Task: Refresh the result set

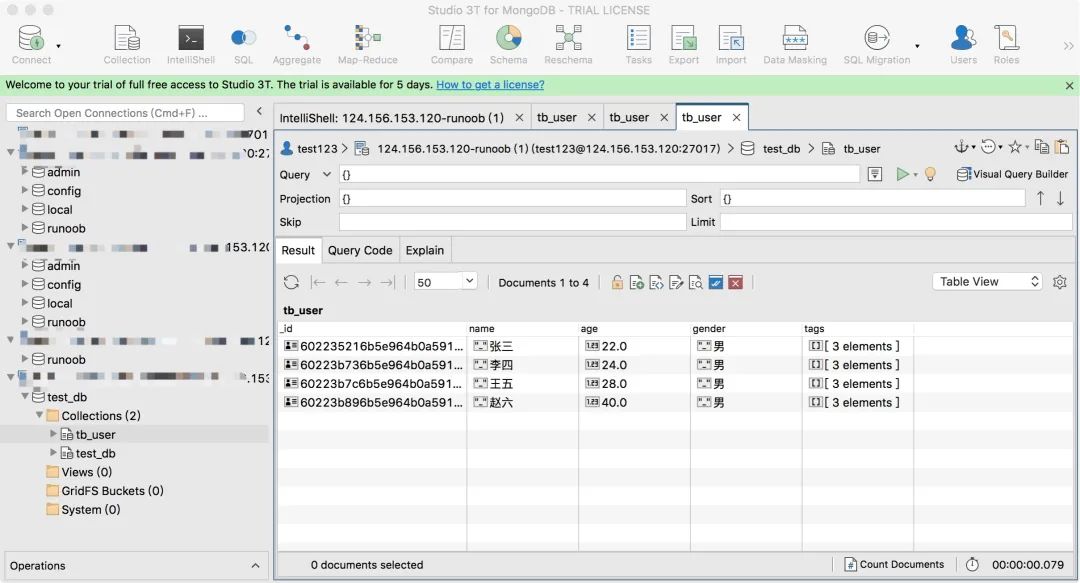Action: point(291,283)
